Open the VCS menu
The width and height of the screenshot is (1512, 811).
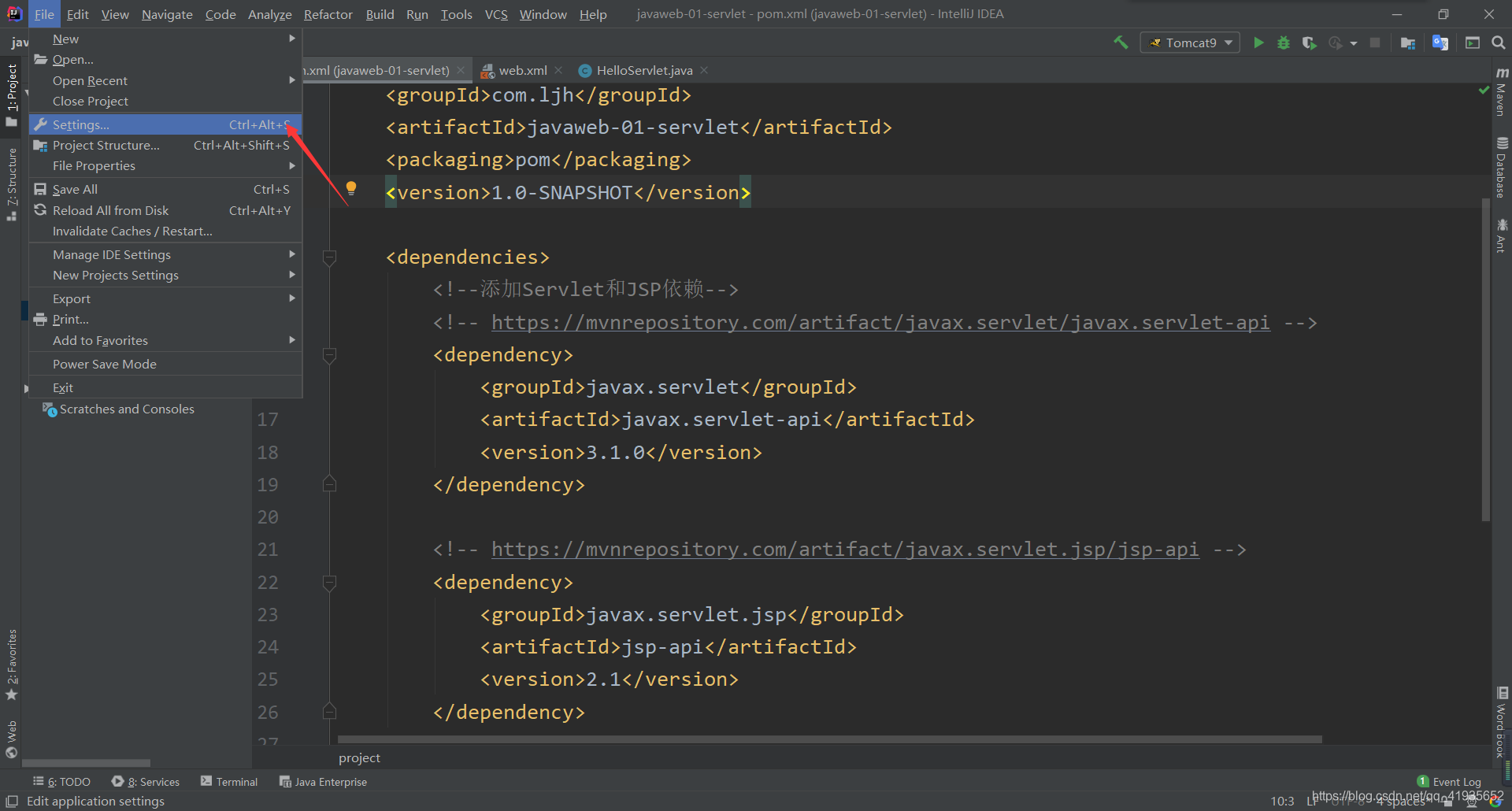click(496, 14)
